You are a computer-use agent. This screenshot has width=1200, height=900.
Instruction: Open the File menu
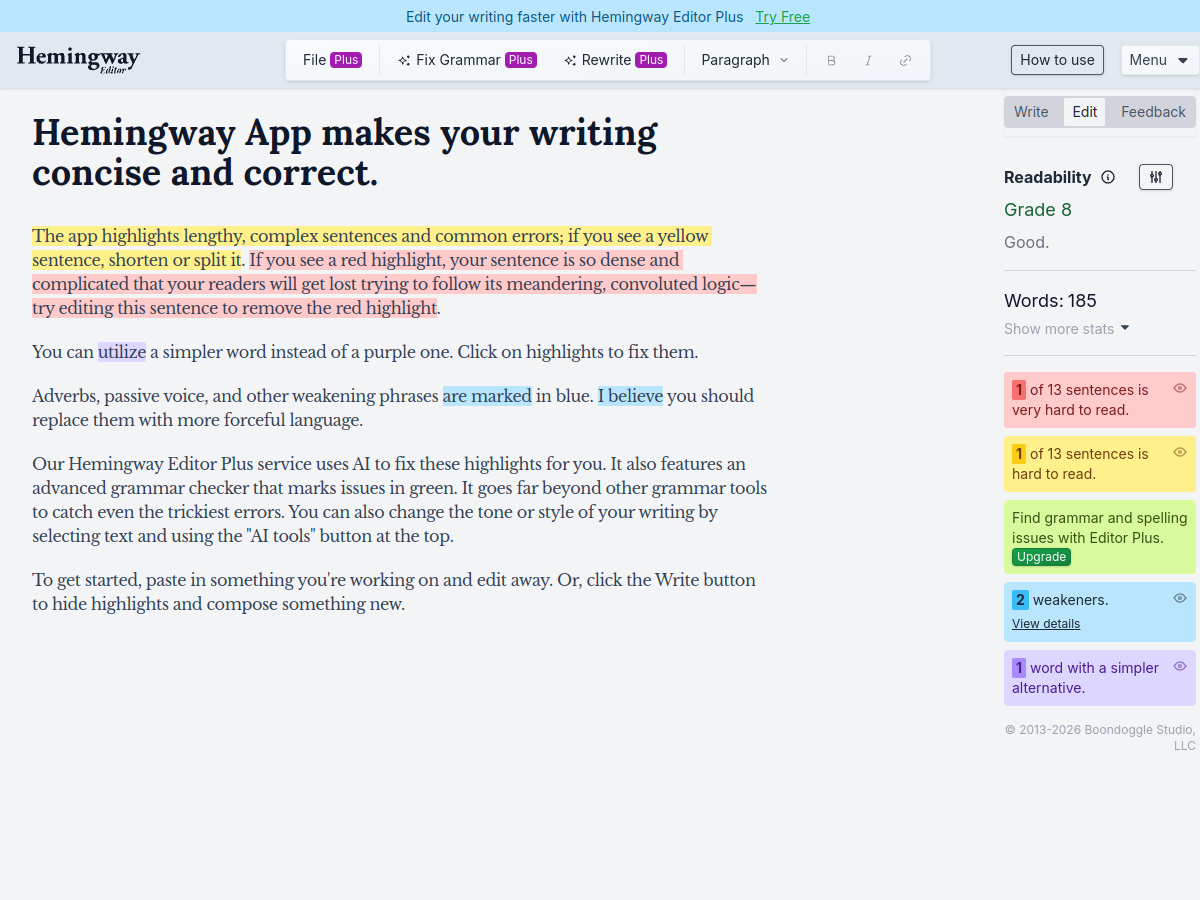point(332,60)
